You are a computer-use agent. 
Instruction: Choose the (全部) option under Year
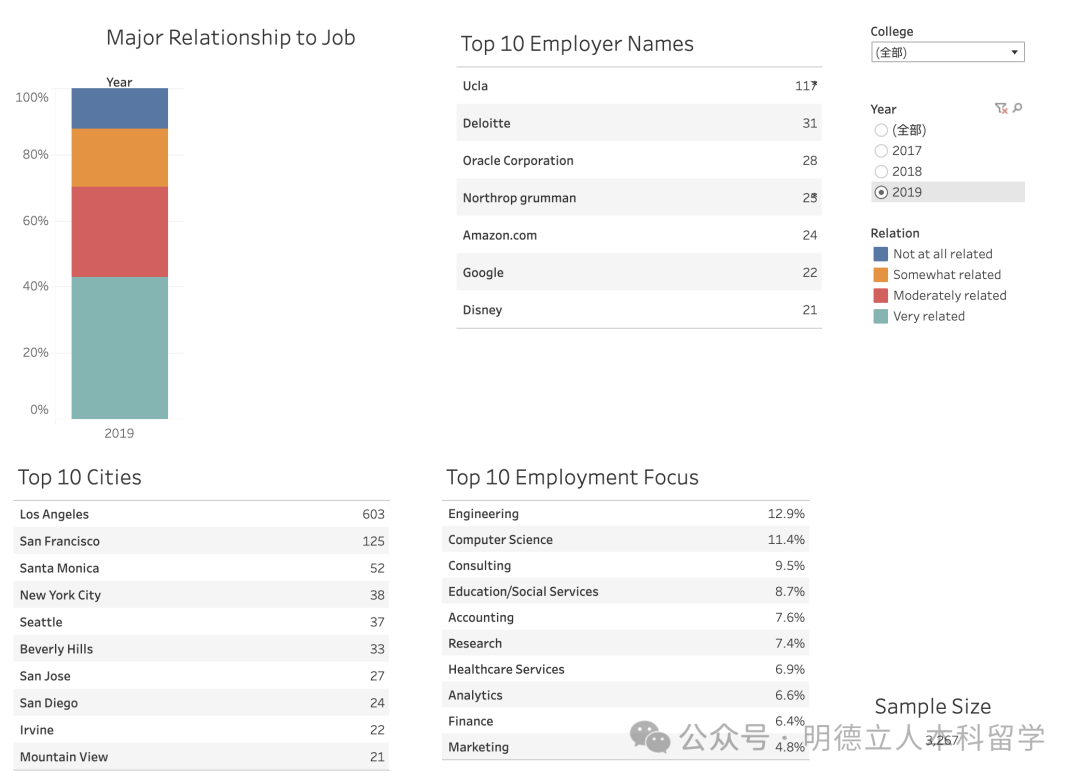click(881, 130)
